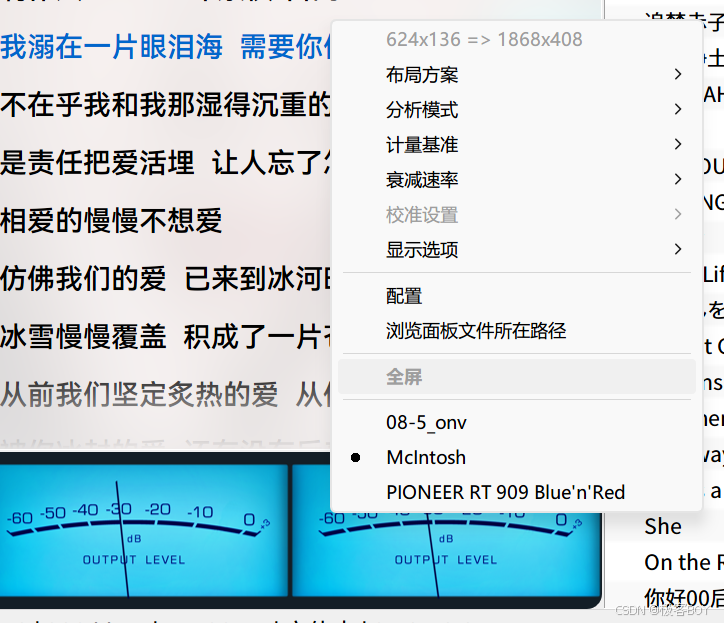Viewport: 724px width, 623px height.
Task: Open the 分析模式 submenu
Action: click(516, 109)
